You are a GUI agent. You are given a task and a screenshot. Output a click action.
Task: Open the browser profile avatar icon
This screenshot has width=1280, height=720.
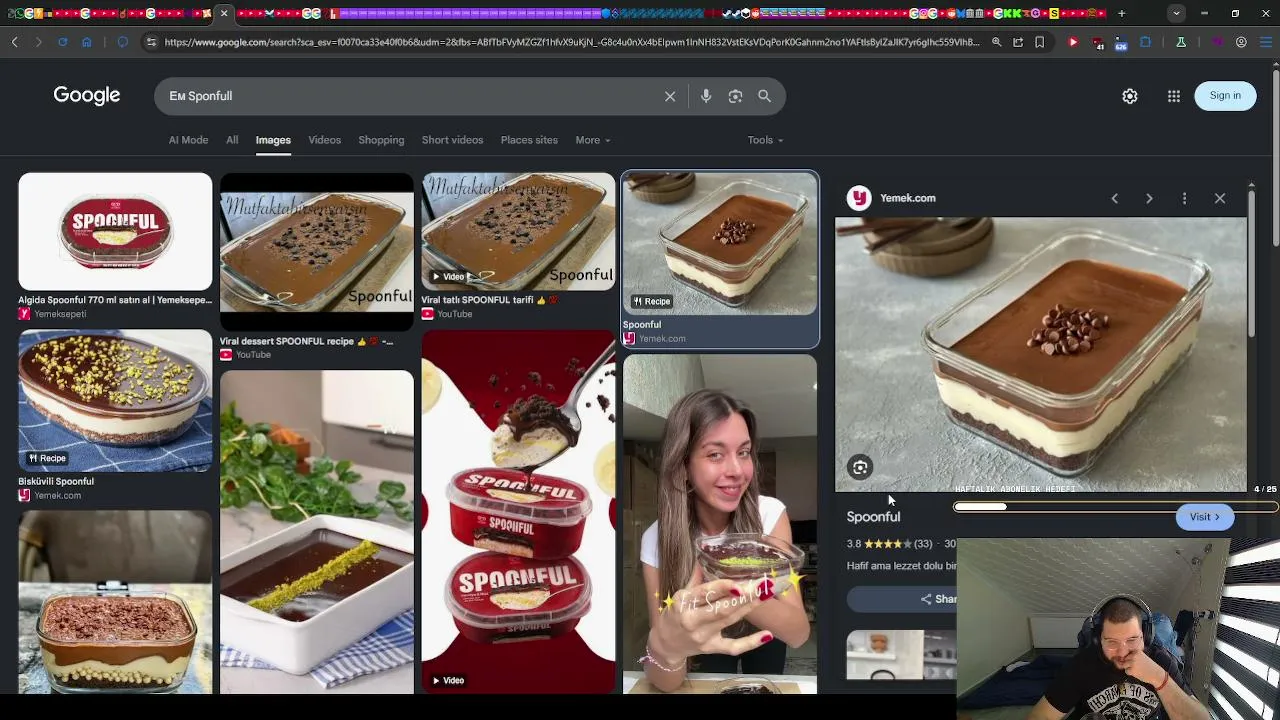1241,42
